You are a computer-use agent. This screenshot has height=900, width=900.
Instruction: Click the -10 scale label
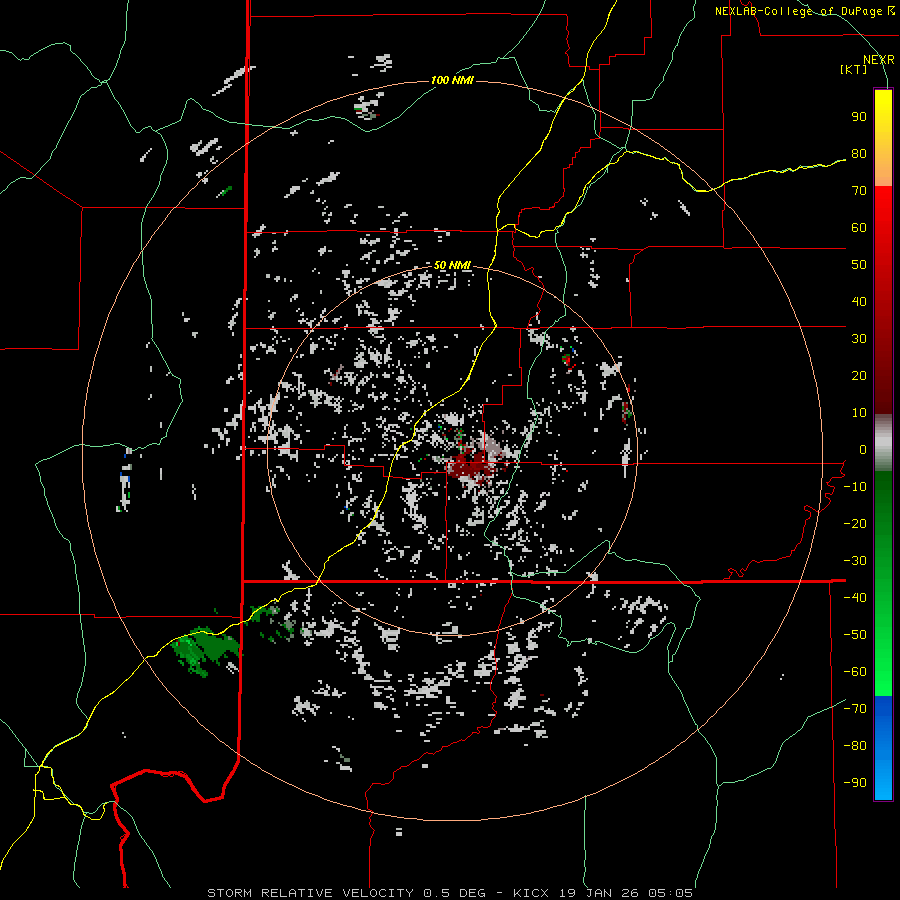tap(855, 487)
